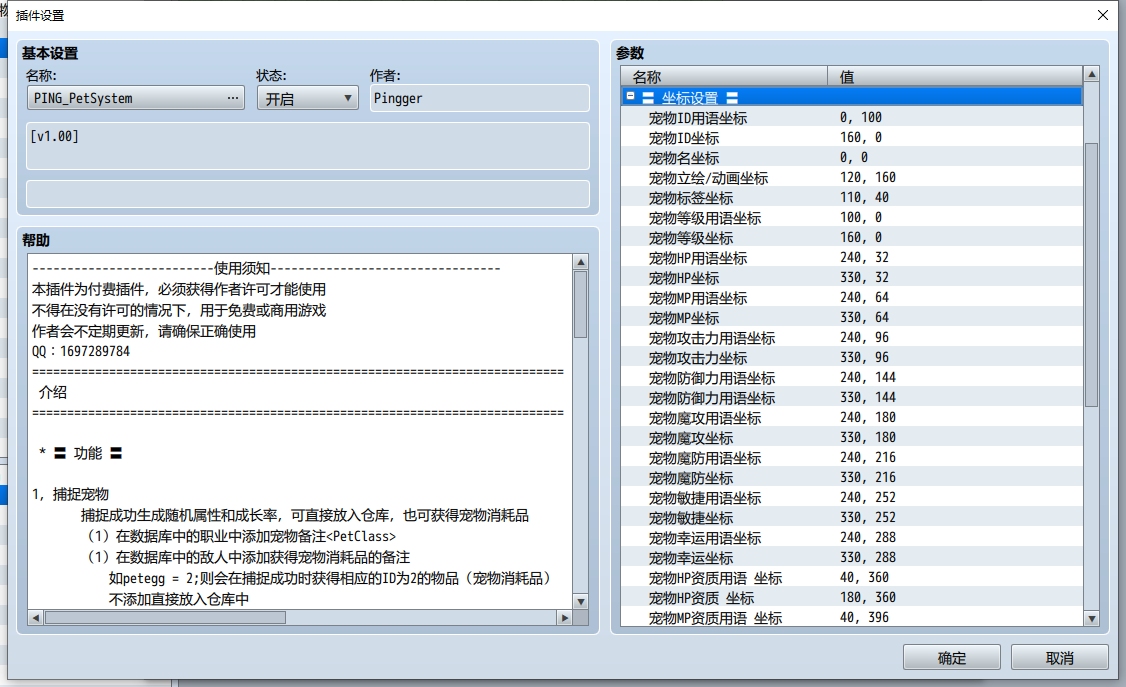Click the 作者 field showing Pingger
The image size is (1126, 687).
click(480, 98)
